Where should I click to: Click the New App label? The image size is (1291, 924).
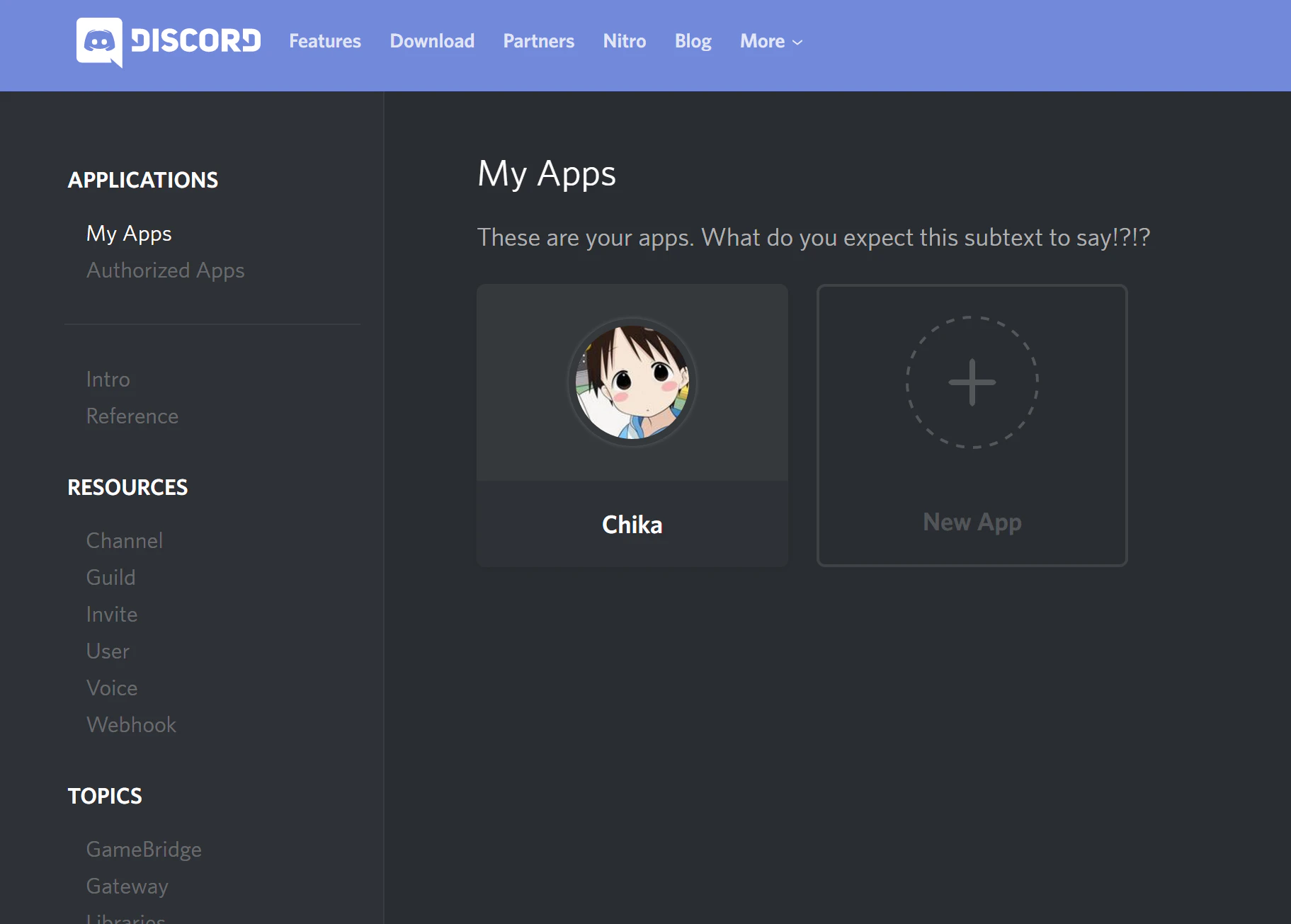(x=972, y=523)
